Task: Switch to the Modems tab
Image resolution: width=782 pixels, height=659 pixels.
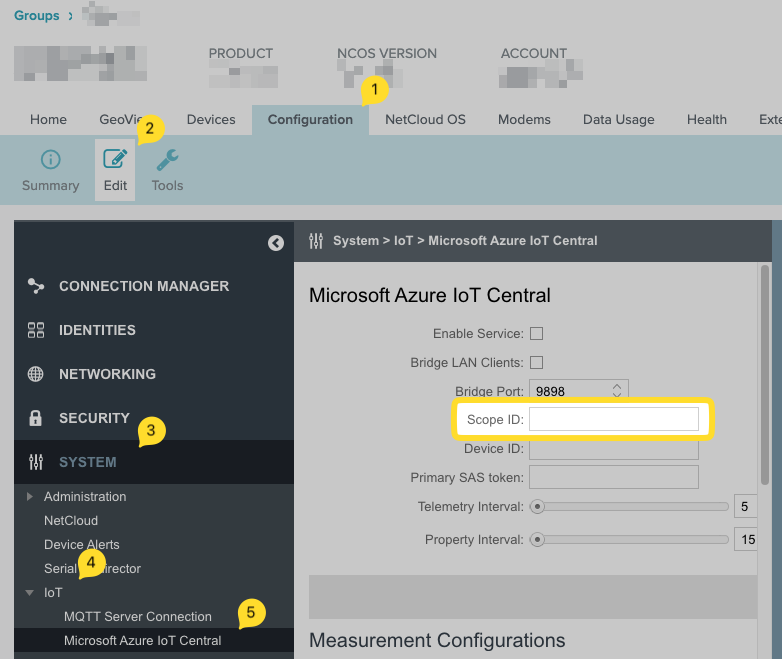Action: [524, 120]
